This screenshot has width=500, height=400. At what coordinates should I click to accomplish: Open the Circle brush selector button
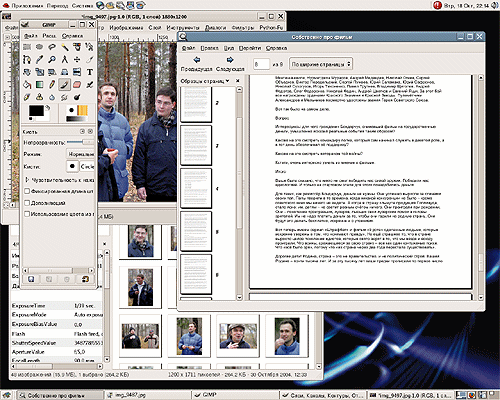point(87,166)
